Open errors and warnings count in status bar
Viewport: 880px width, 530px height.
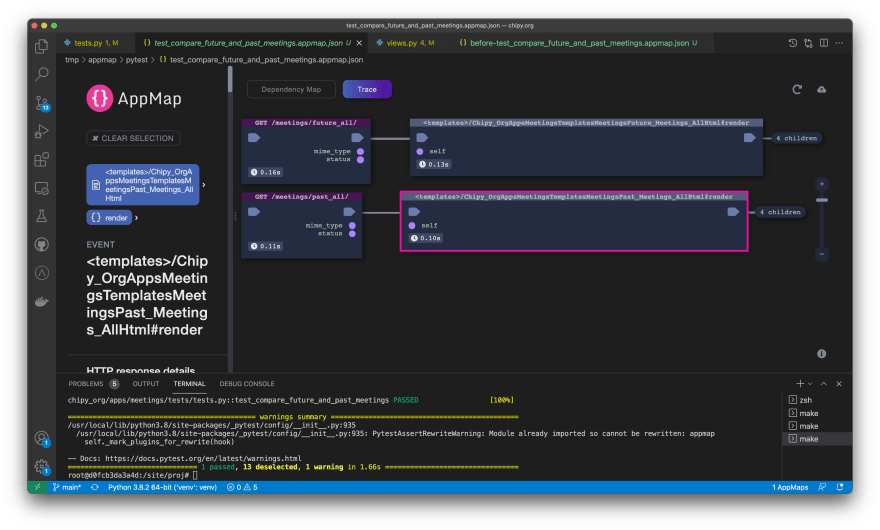click(242, 487)
